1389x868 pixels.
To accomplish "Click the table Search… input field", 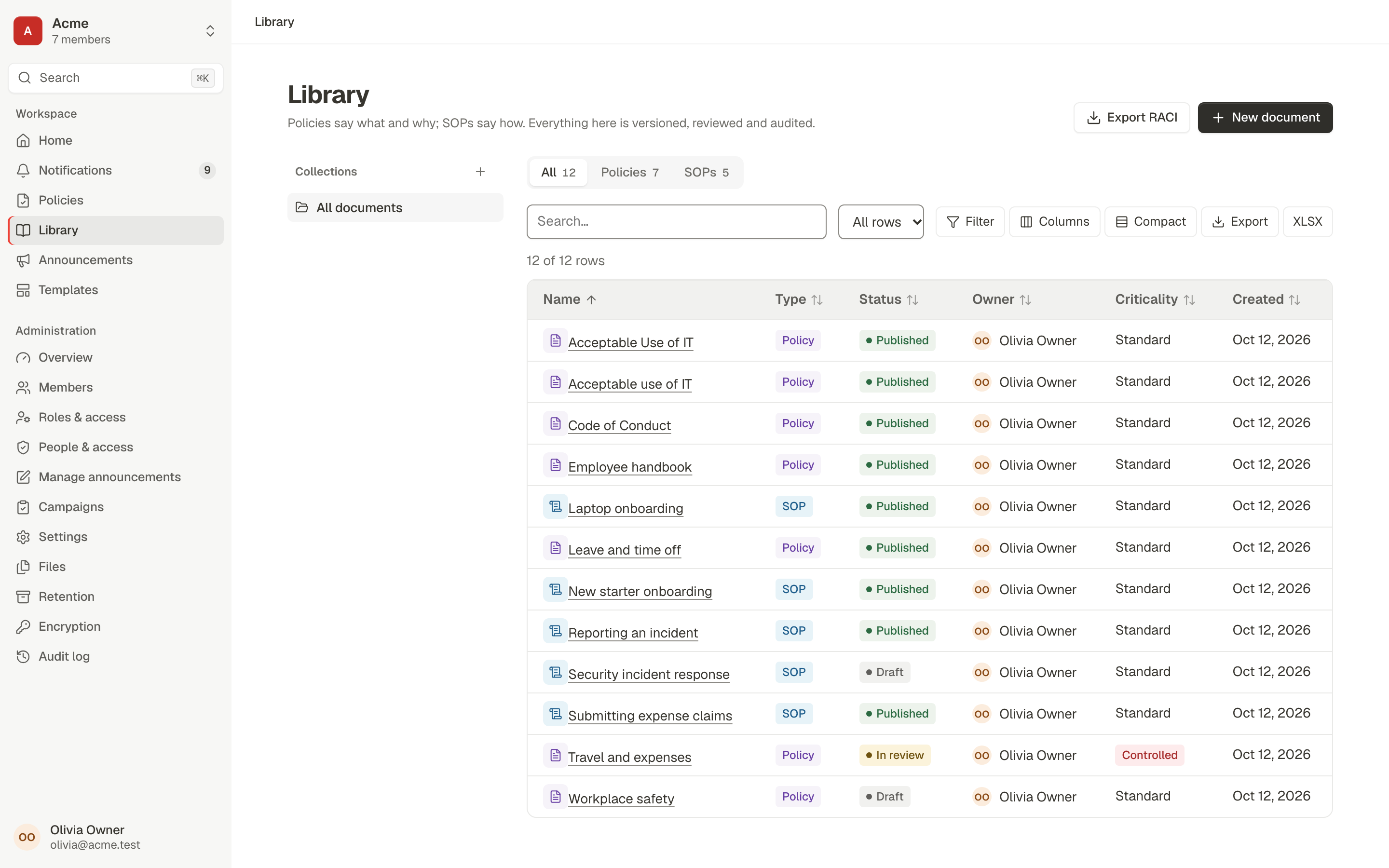I will [676, 222].
